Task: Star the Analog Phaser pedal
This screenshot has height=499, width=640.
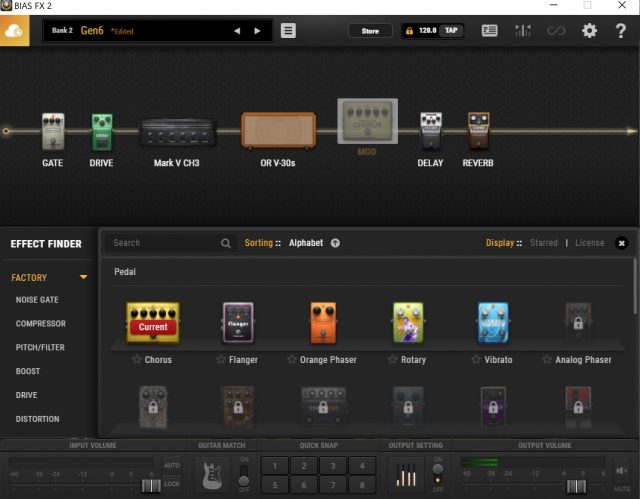Action: pyautogui.click(x=547, y=359)
